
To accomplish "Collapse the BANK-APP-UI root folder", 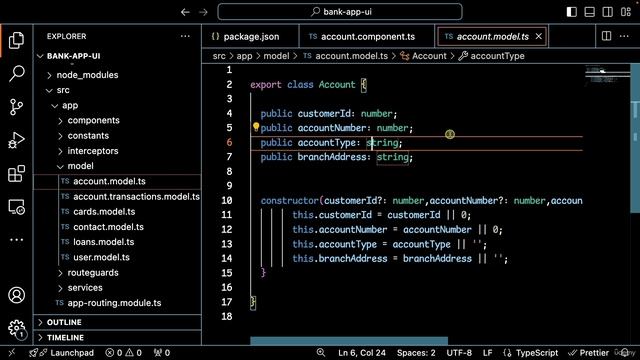I will [x=73, y=56].
